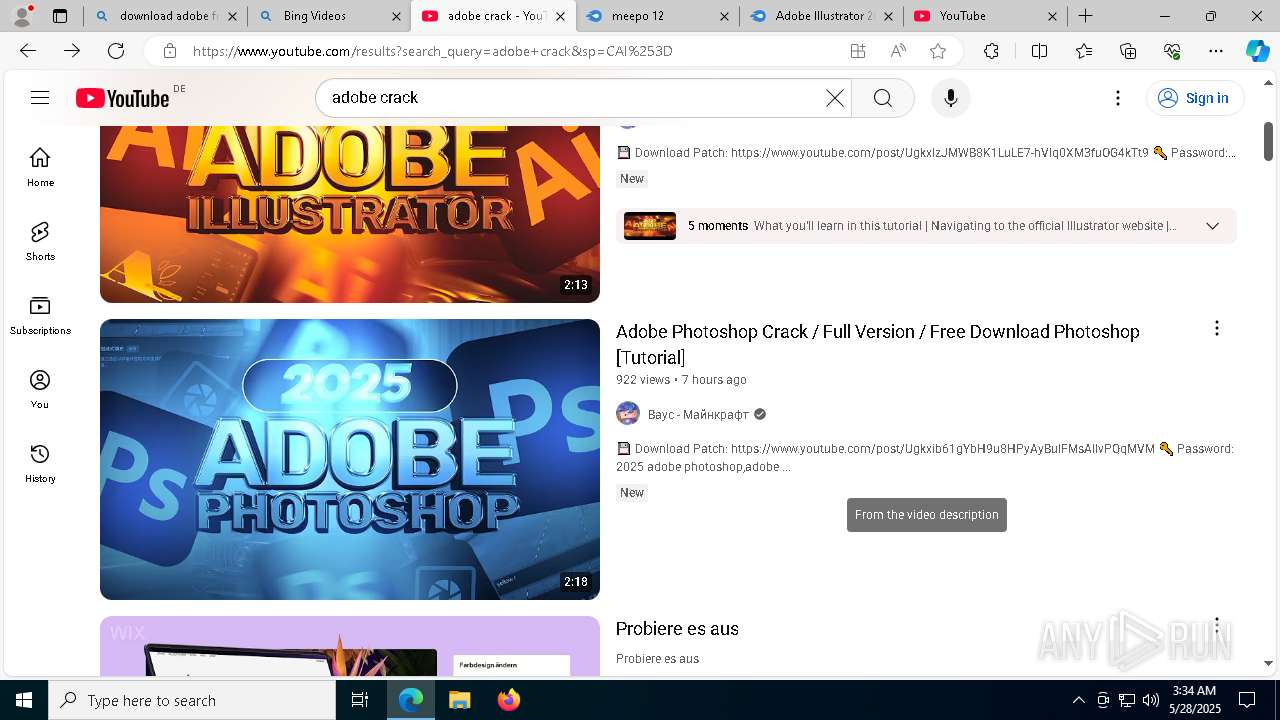The width and height of the screenshot is (1280, 720).
Task: Open File Explorer from taskbar
Action: [x=460, y=700]
